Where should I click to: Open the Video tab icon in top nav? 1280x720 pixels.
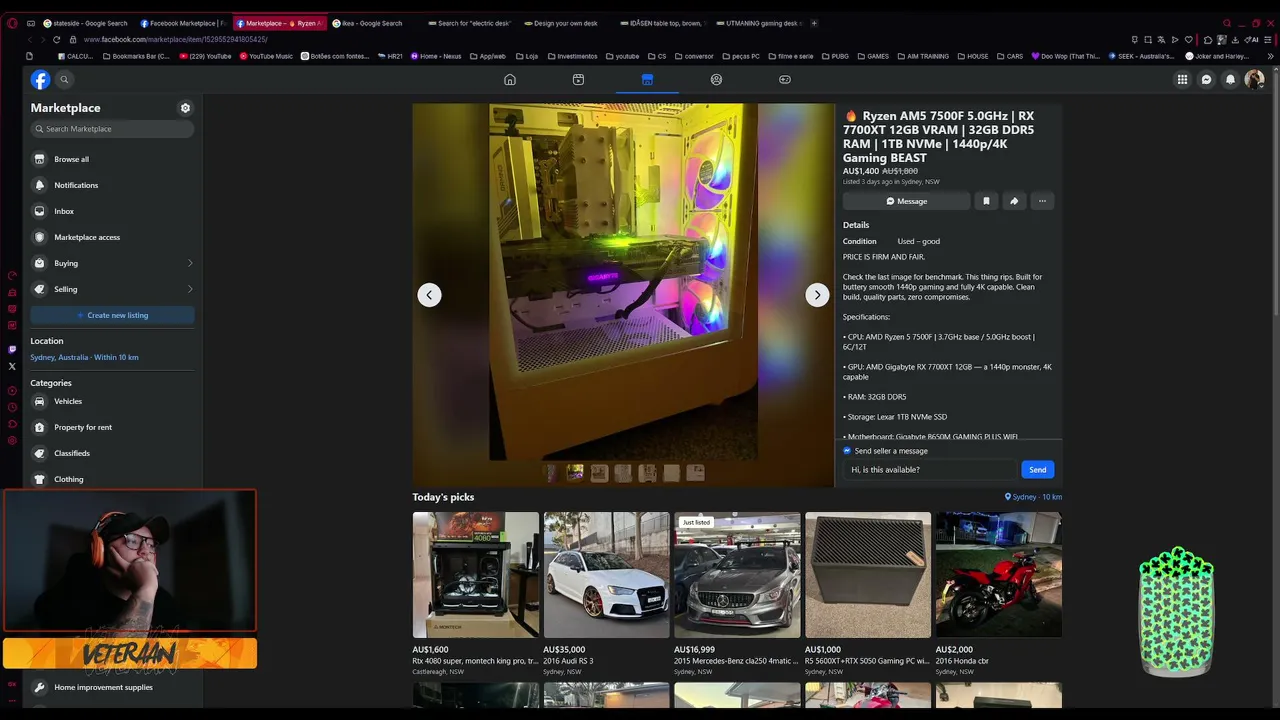click(578, 80)
